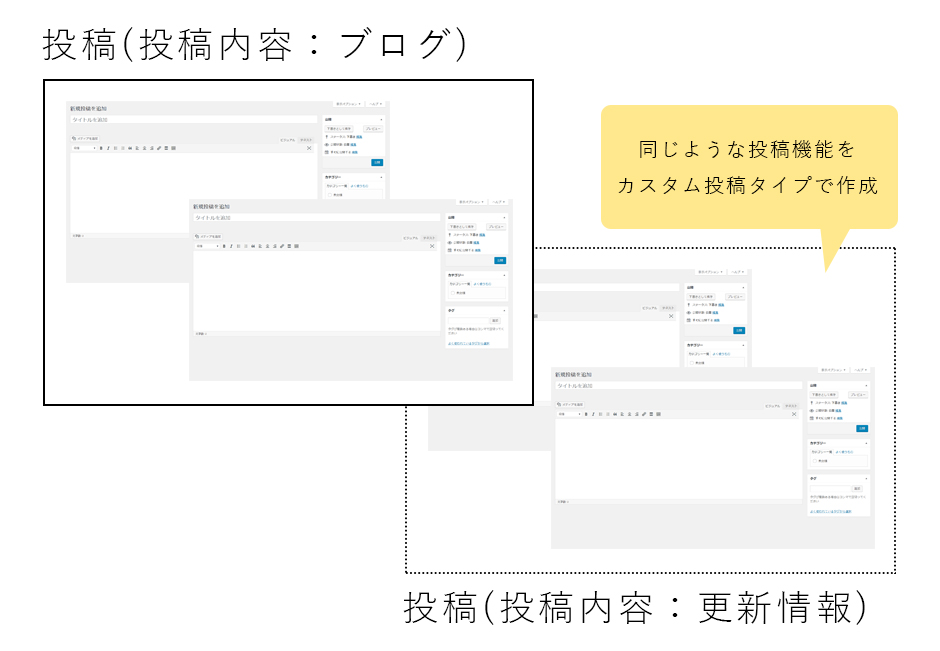
Task: Click Italic icon in the top-left editor toolbar
Action: pos(108,148)
